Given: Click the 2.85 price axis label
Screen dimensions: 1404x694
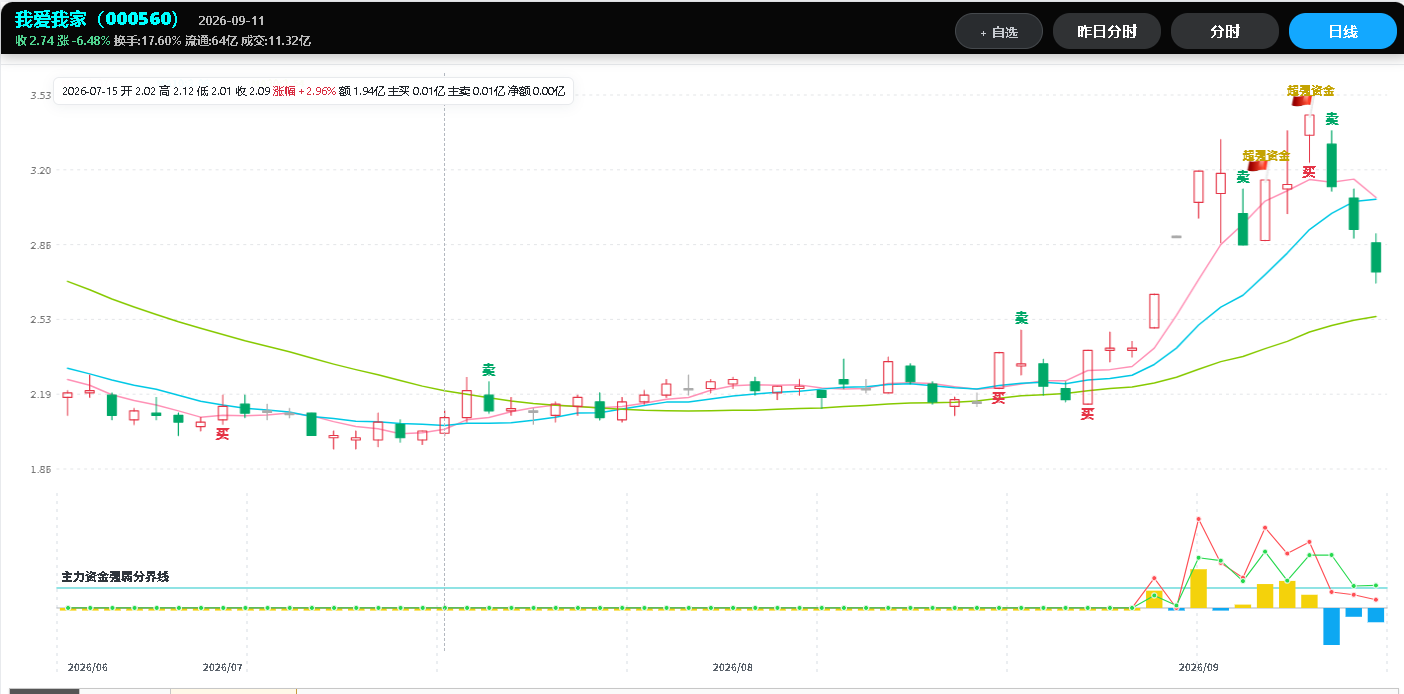Looking at the screenshot, I should click(x=41, y=245).
